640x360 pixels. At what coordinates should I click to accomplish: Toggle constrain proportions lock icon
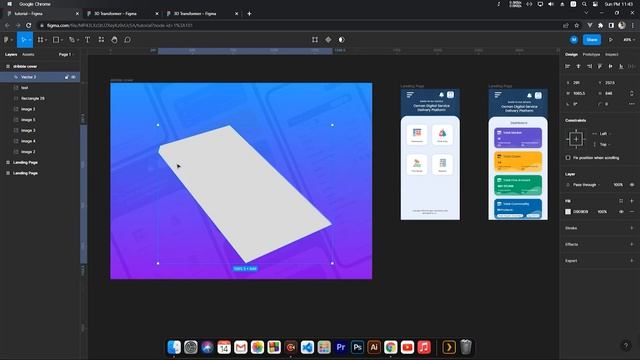coord(632,93)
